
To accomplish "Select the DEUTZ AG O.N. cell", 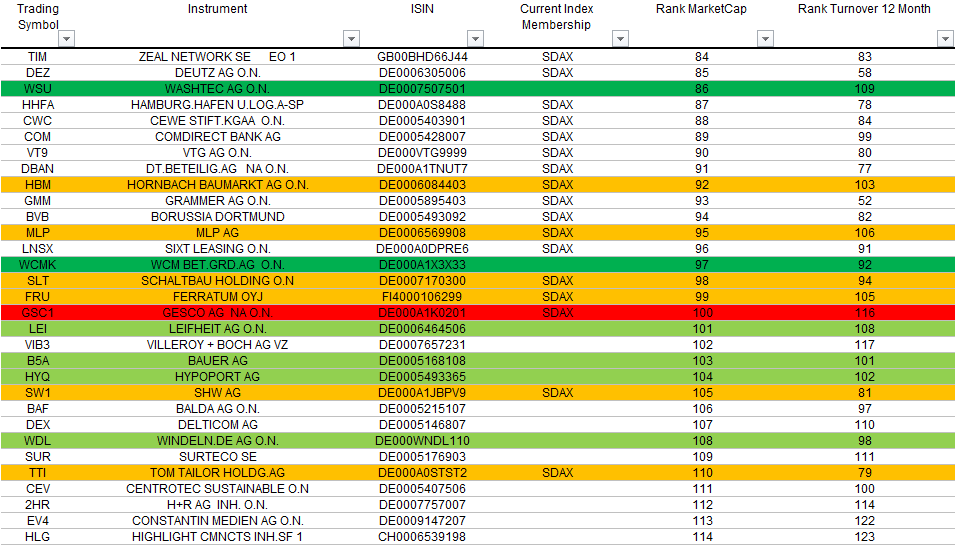I will (217, 72).
